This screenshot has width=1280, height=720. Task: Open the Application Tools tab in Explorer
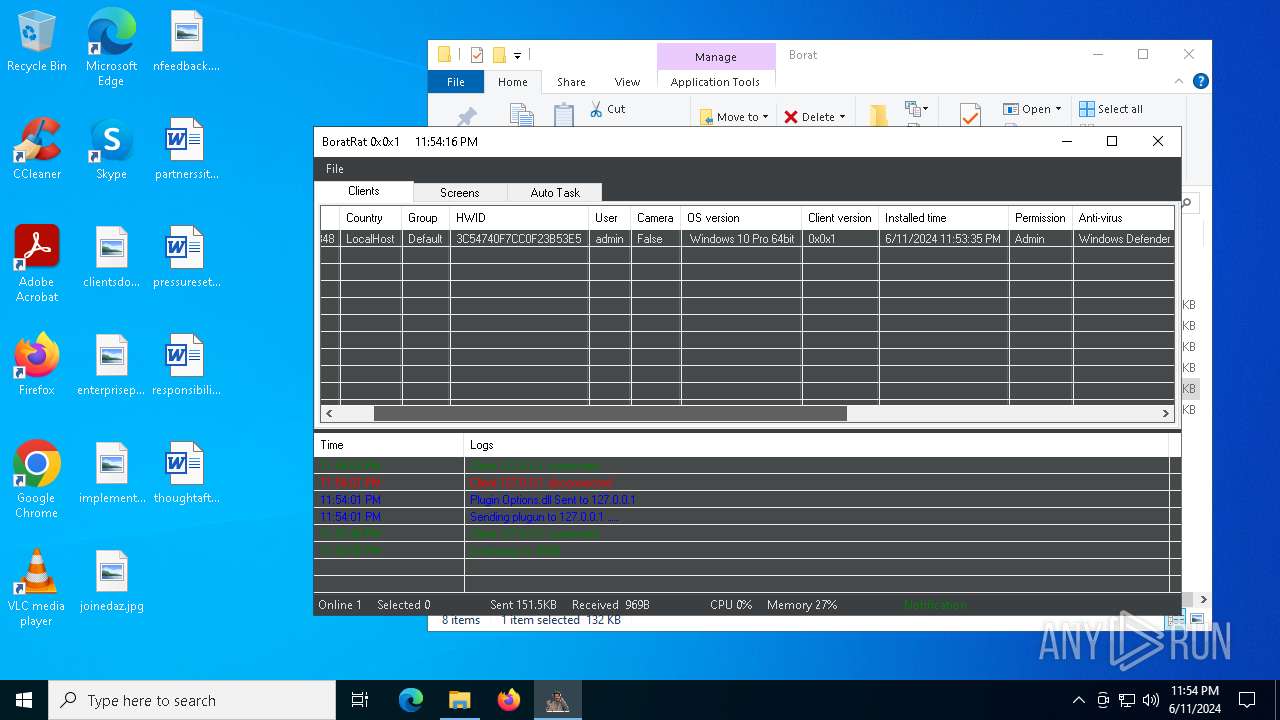click(x=715, y=82)
